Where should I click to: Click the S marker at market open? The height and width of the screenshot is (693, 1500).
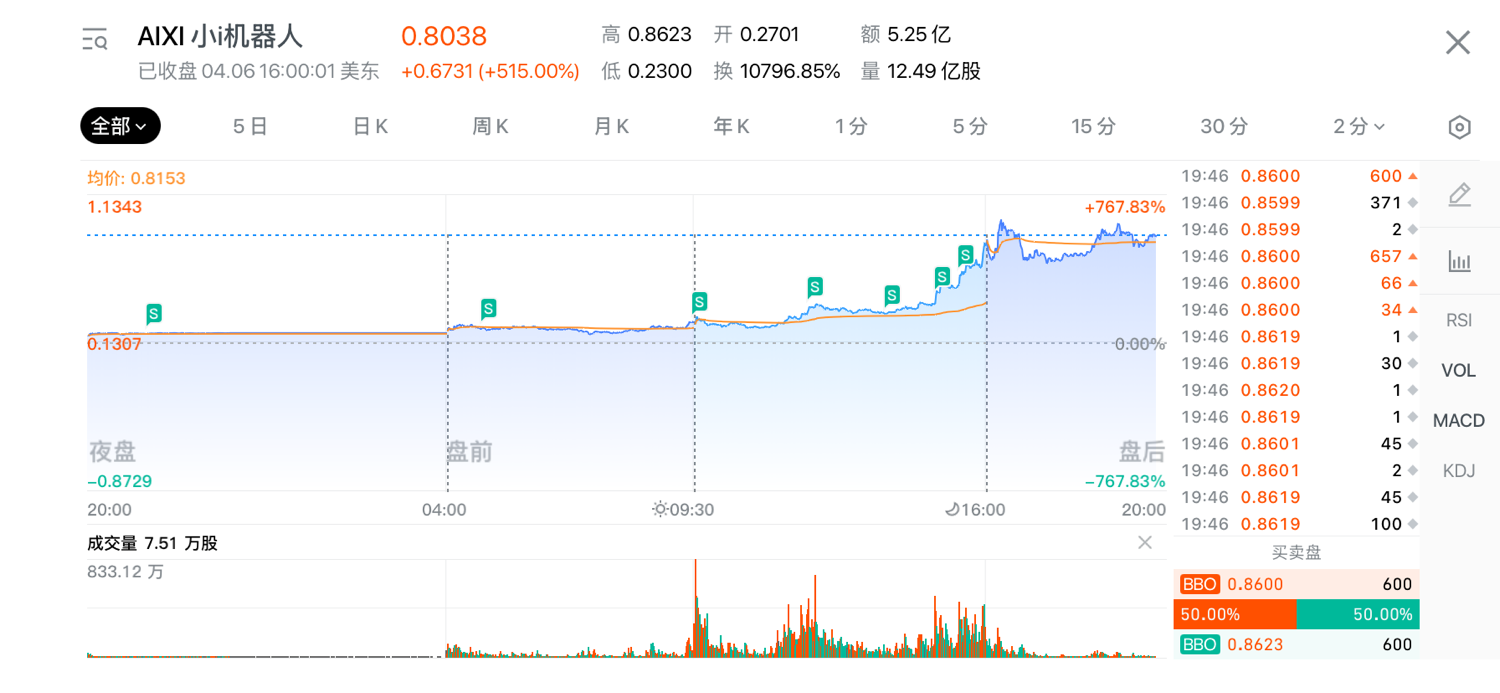coord(699,301)
